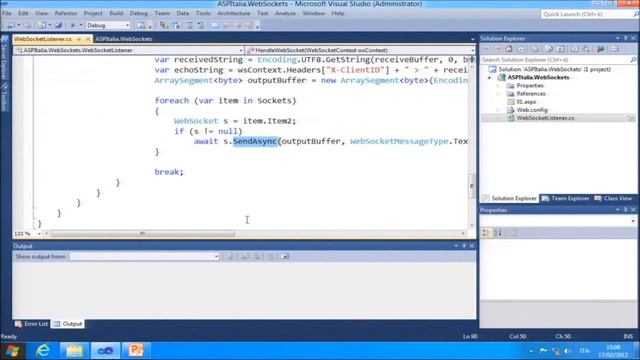Open the Debug configuration dropdown
The height and width of the screenshot is (360, 640).
point(108,25)
